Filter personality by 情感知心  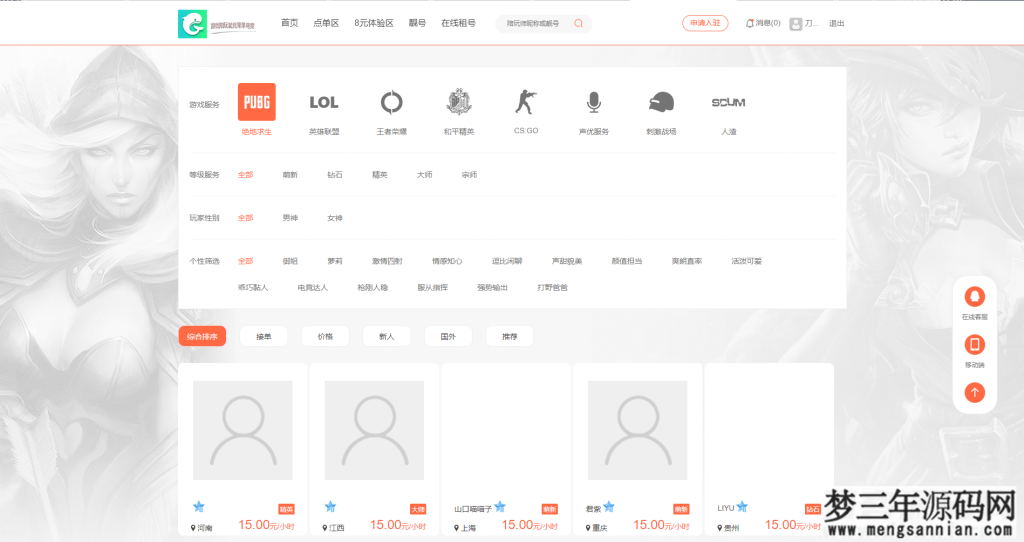tap(447, 261)
